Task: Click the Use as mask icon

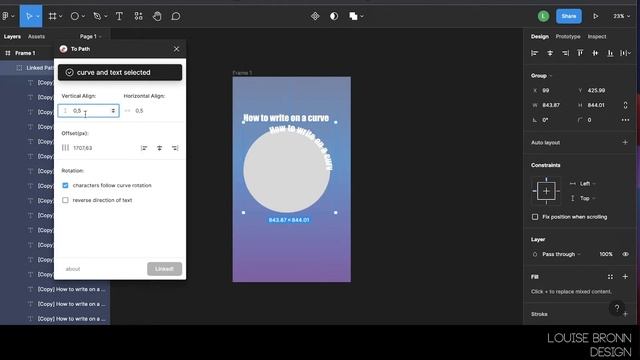Action: pos(334,16)
